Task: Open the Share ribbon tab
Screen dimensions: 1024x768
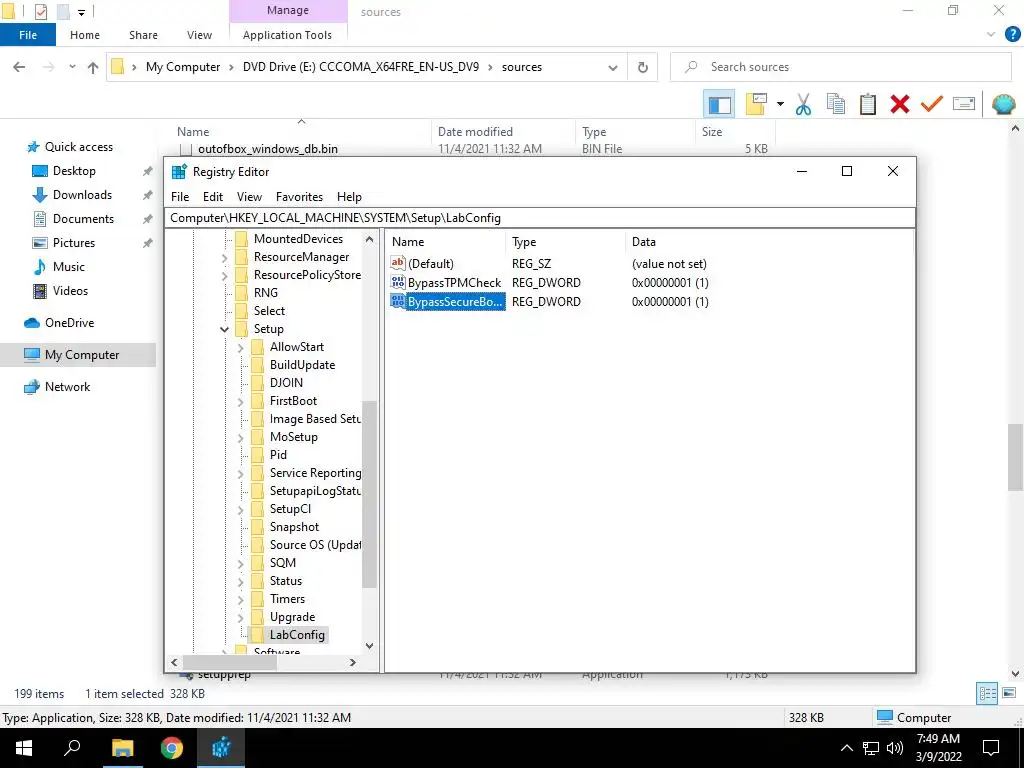Action: (143, 35)
